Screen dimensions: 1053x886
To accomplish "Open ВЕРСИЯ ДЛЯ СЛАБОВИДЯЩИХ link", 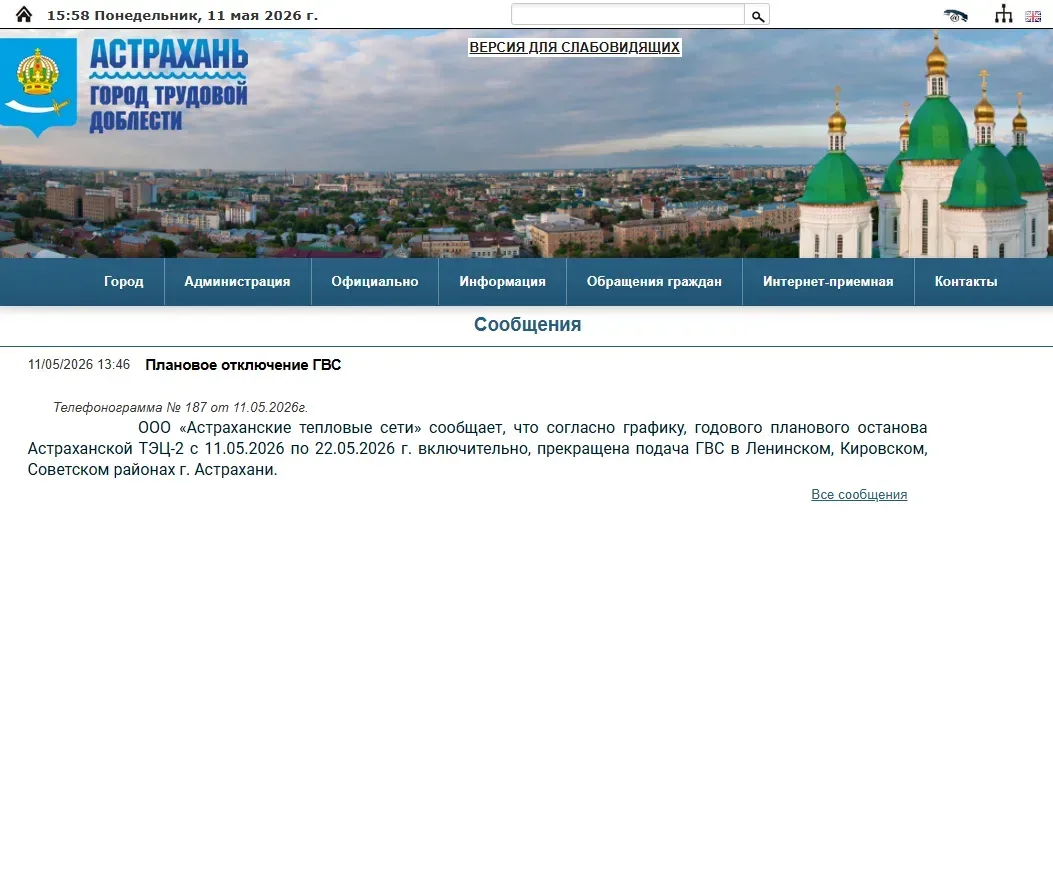I will (574, 47).
